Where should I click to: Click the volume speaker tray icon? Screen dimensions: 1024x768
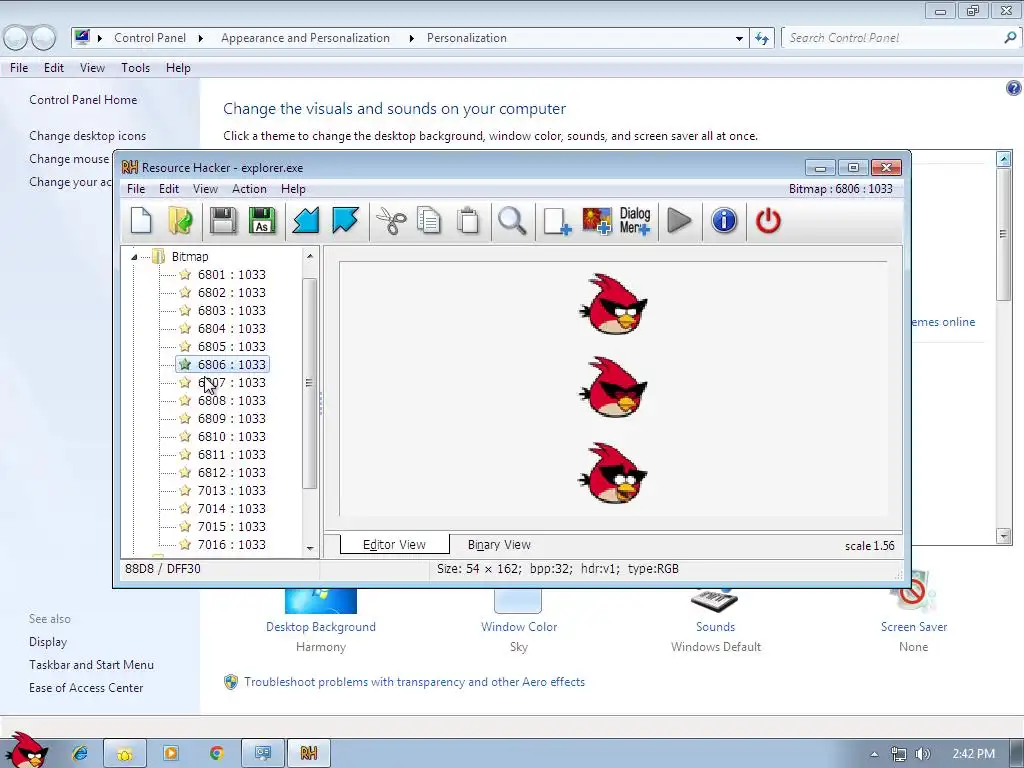coord(923,754)
